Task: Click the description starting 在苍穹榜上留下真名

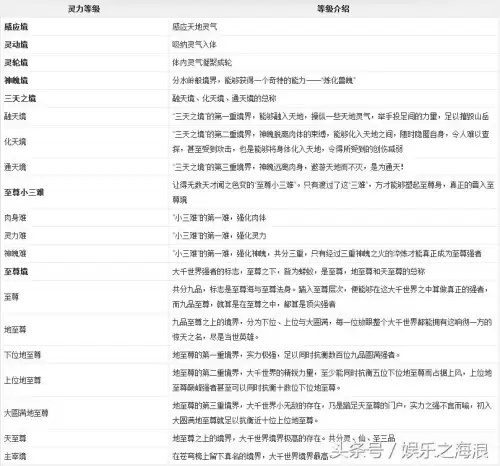Action: (x=251, y=456)
